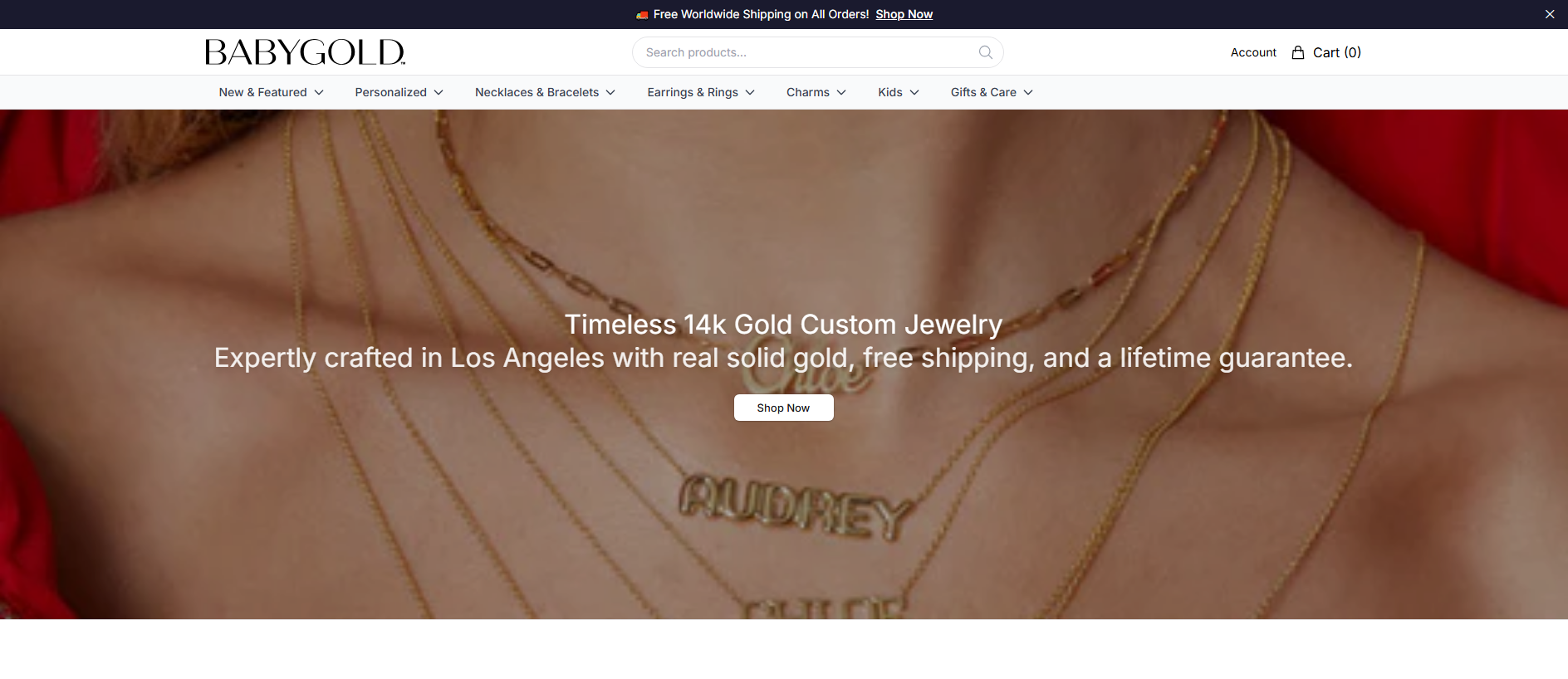Open the Account link
This screenshot has width=1568, height=679.
[x=1253, y=52]
